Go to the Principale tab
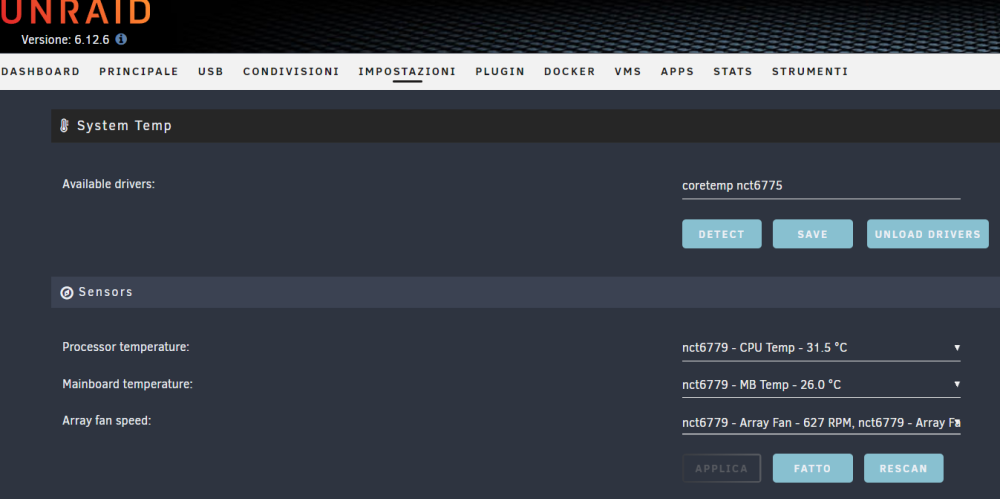The height and width of the screenshot is (499, 1000). [139, 71]
